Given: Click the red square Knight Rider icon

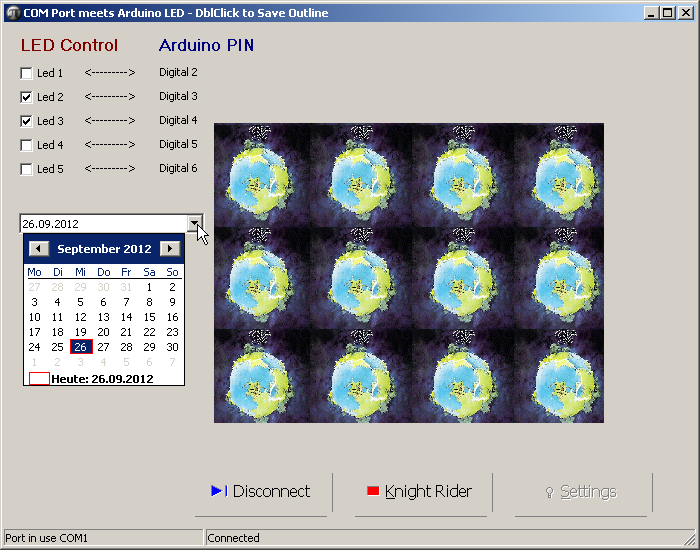Looking at the screenshot, I should [x=373, y=491].
